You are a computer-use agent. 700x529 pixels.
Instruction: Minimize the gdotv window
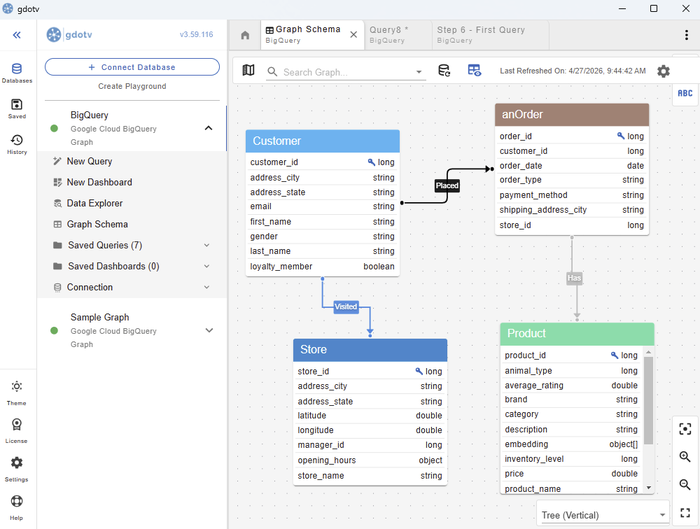[x=622, y=8]
